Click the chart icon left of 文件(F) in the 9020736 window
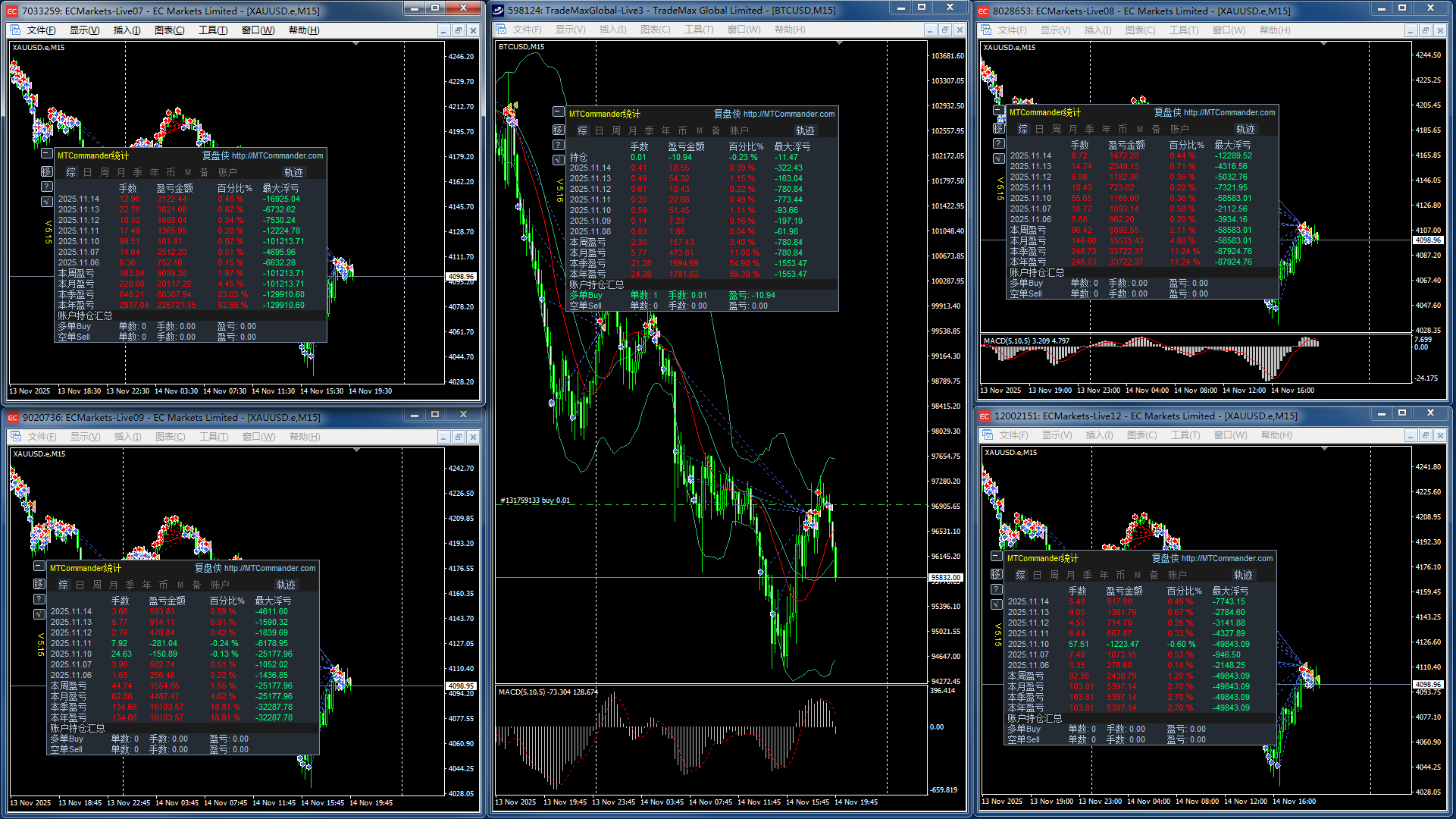The height and width of the screenshot is (819, 1456). coord(16,437)
